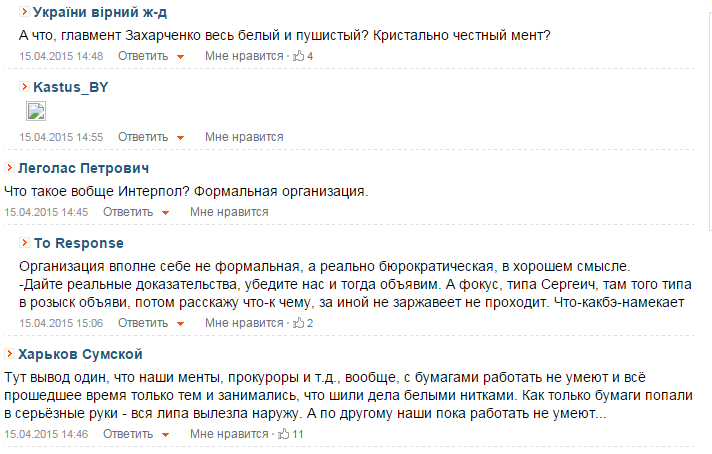Expand reply dropdown arrow under Kastus_BY comment
The height and width of the screenshot is (454, 712).
pyautogui.click(x=180, y=138)
